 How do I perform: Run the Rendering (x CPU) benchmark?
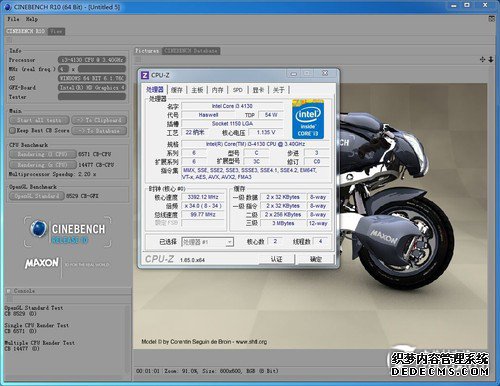coord(42,165)
